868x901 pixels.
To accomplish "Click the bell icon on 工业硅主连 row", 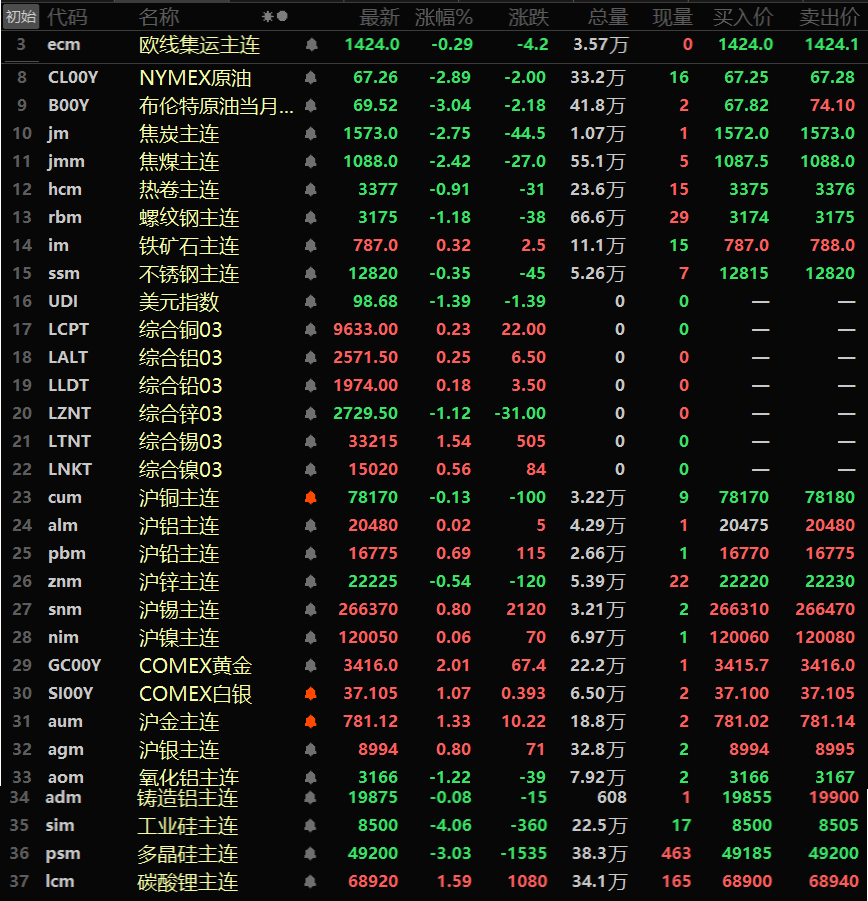I will click(311, 826).
